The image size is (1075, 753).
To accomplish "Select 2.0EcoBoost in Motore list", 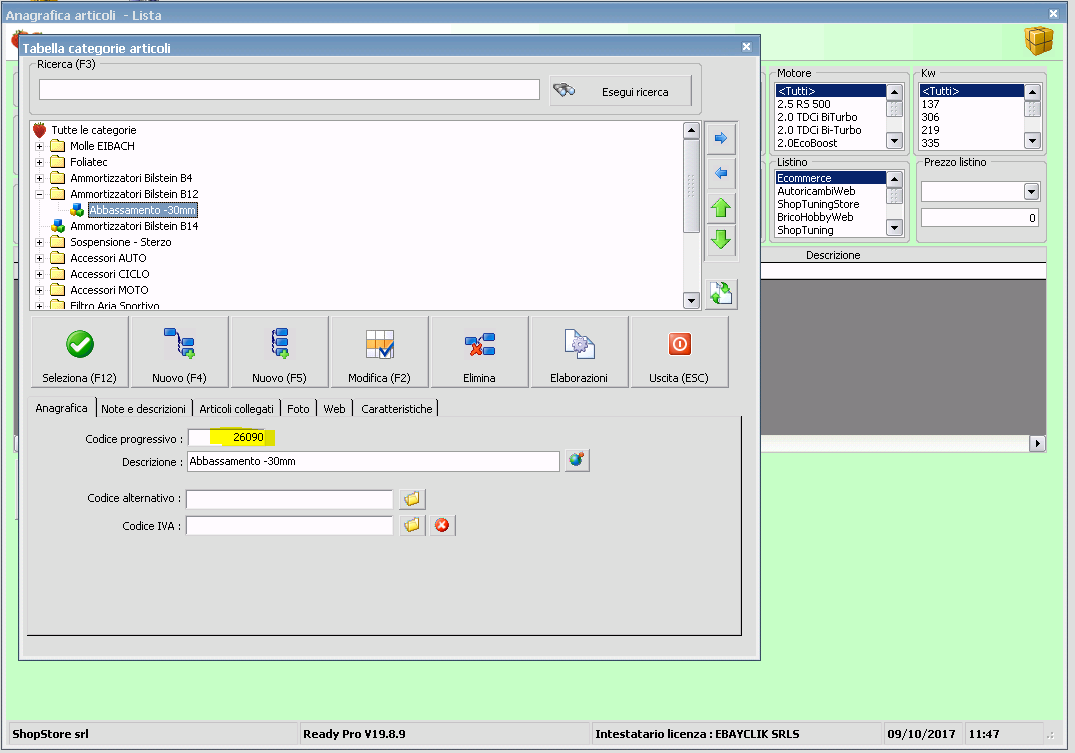I will tap(830, 143).
